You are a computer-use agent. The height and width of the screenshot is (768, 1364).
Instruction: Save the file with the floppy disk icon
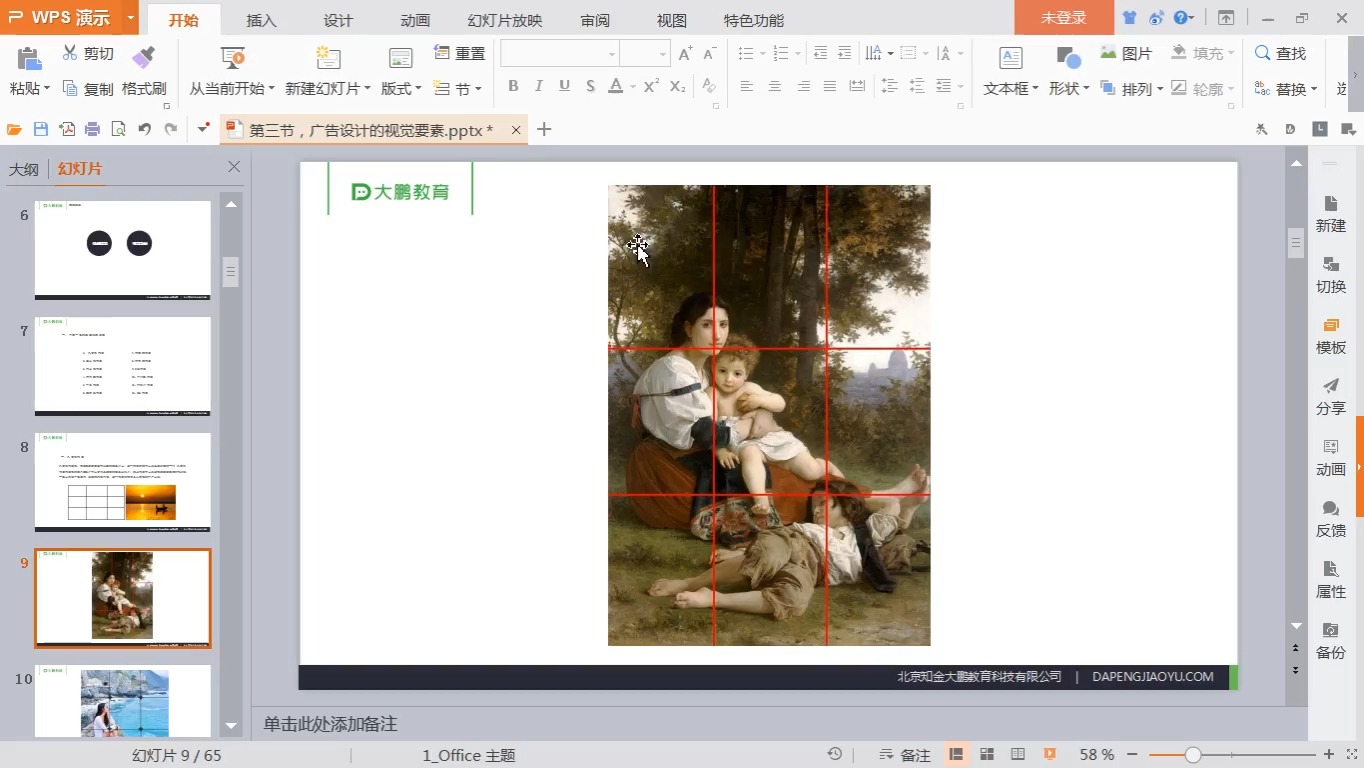(41, 129)
